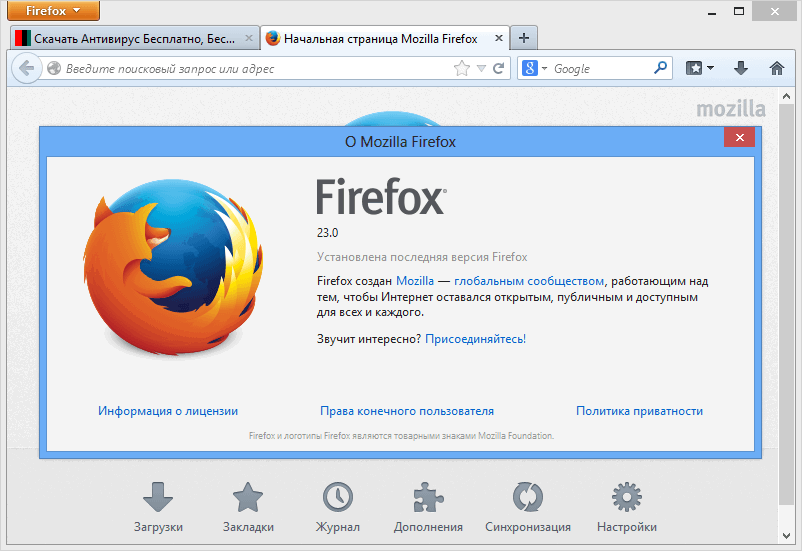Open the Google search engine selector
Screen dimensions: 802x551
click(534, 68)
